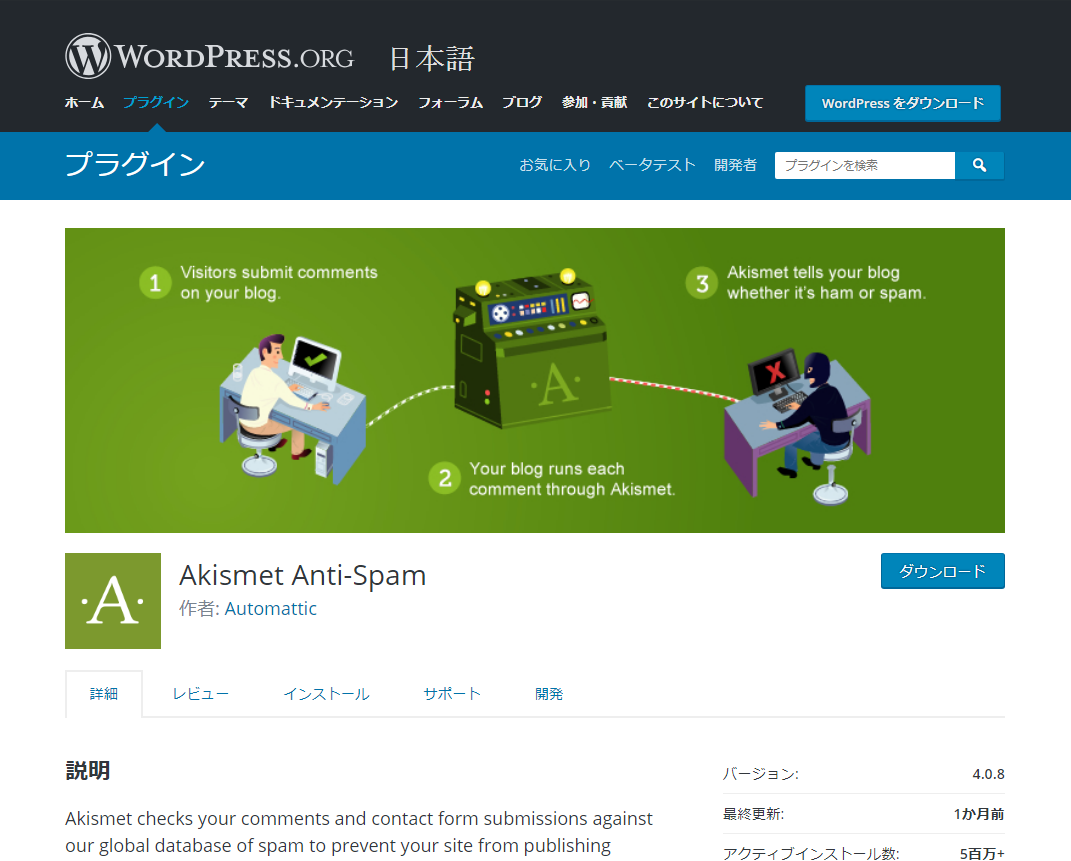
Task: Click the Akismet banner image
Action: (x=535, y=380)
